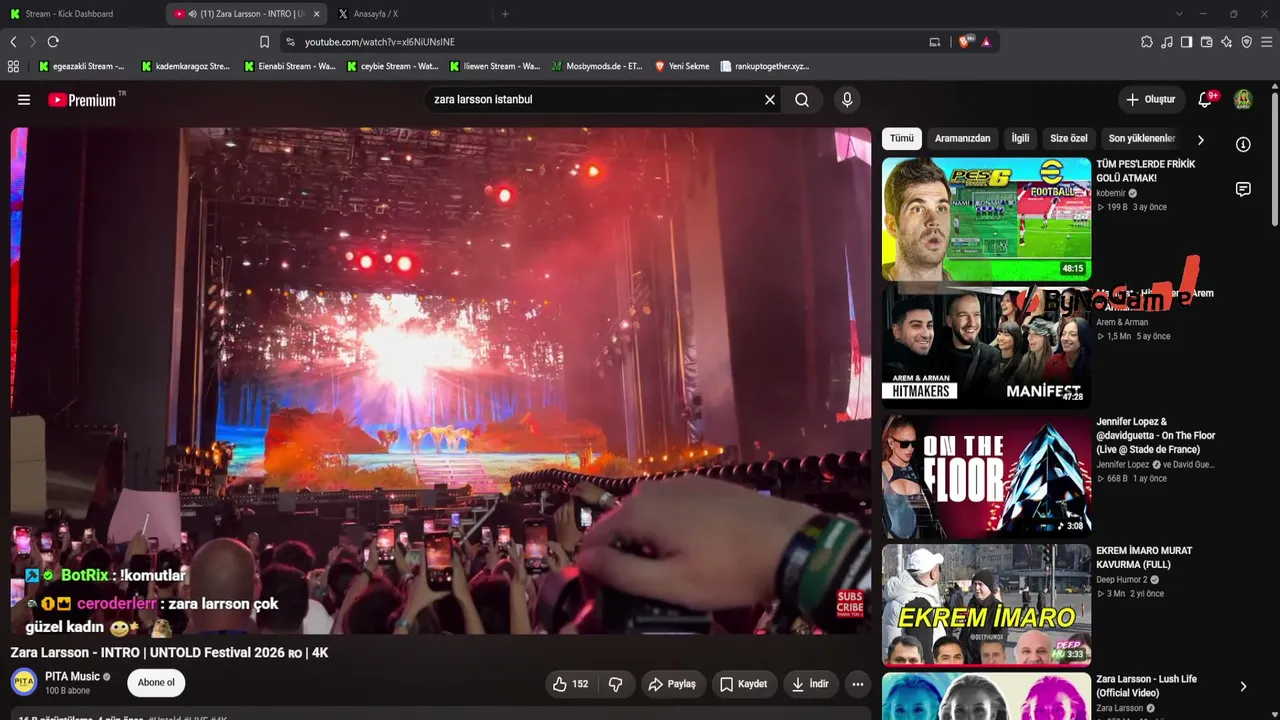This screenshot has height=720, width=1280.
Task: Download the video with İndir
Action: (810, 684)
